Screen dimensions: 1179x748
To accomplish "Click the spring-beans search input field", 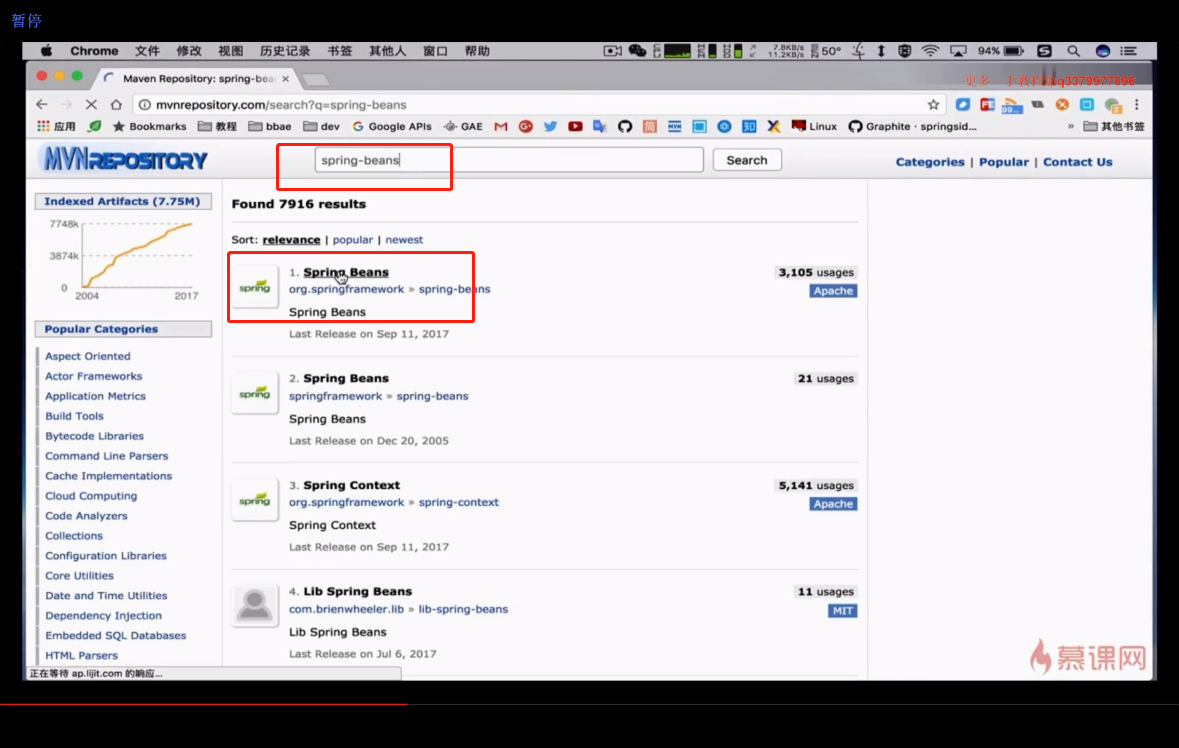I will click(509, 160).
